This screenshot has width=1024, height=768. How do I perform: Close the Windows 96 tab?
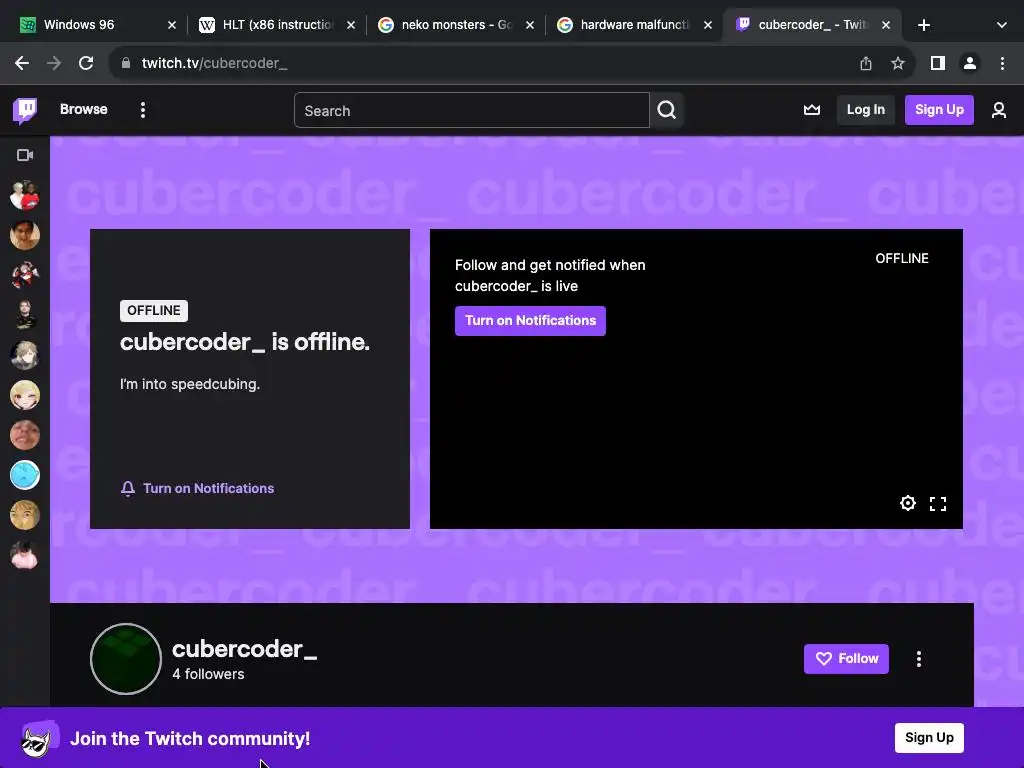172,25
